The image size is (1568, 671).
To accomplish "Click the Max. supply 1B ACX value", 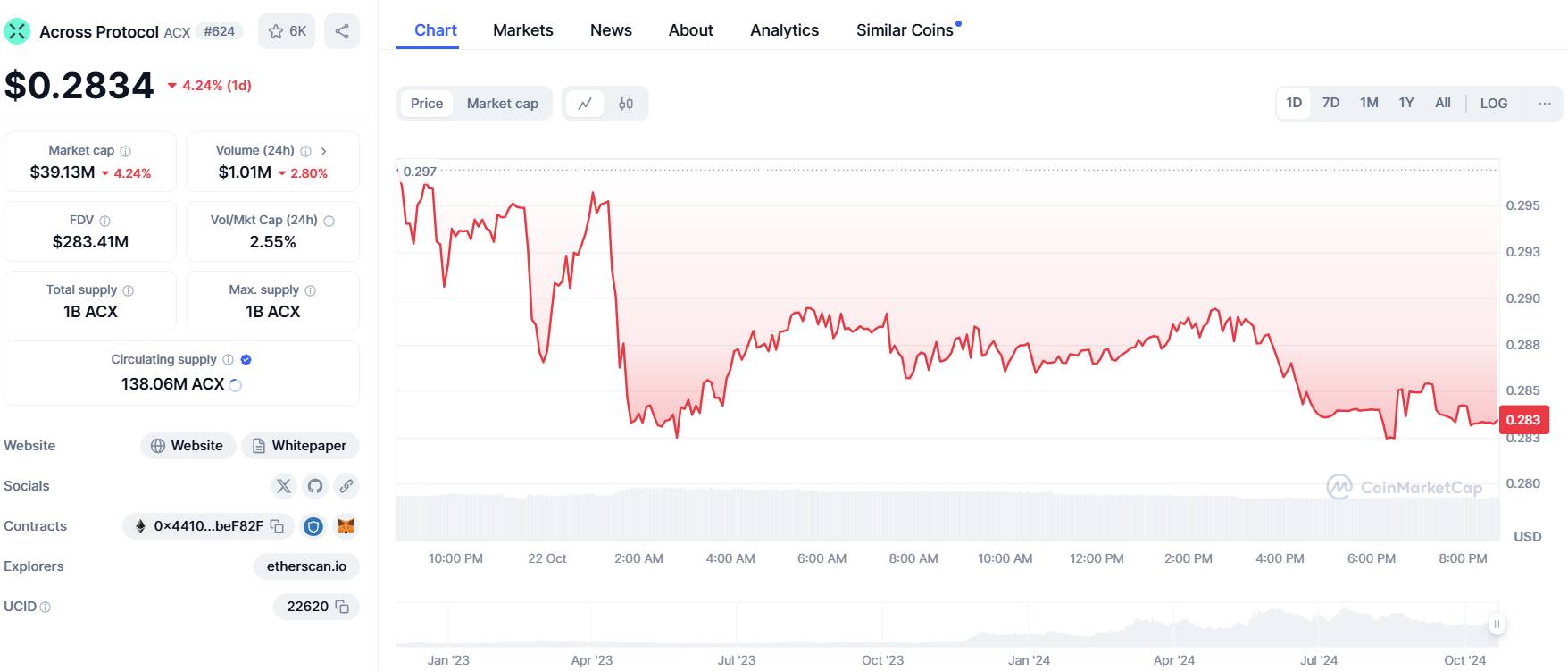I will (272, 312).
